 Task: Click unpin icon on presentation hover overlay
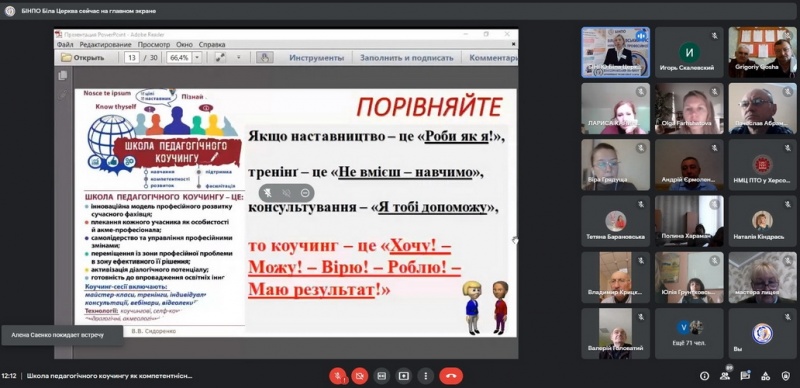click(x=287, y=193)
